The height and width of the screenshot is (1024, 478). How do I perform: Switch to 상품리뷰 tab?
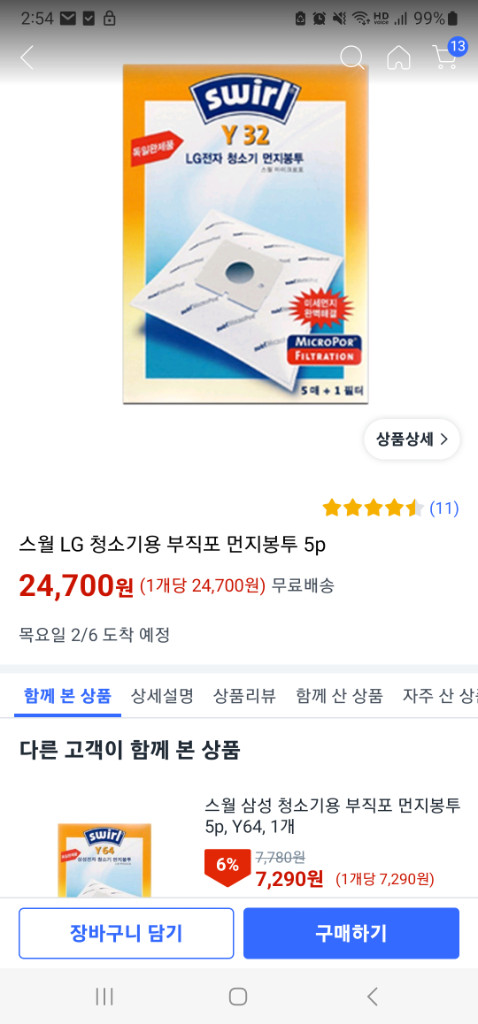[x=244, y=696]
